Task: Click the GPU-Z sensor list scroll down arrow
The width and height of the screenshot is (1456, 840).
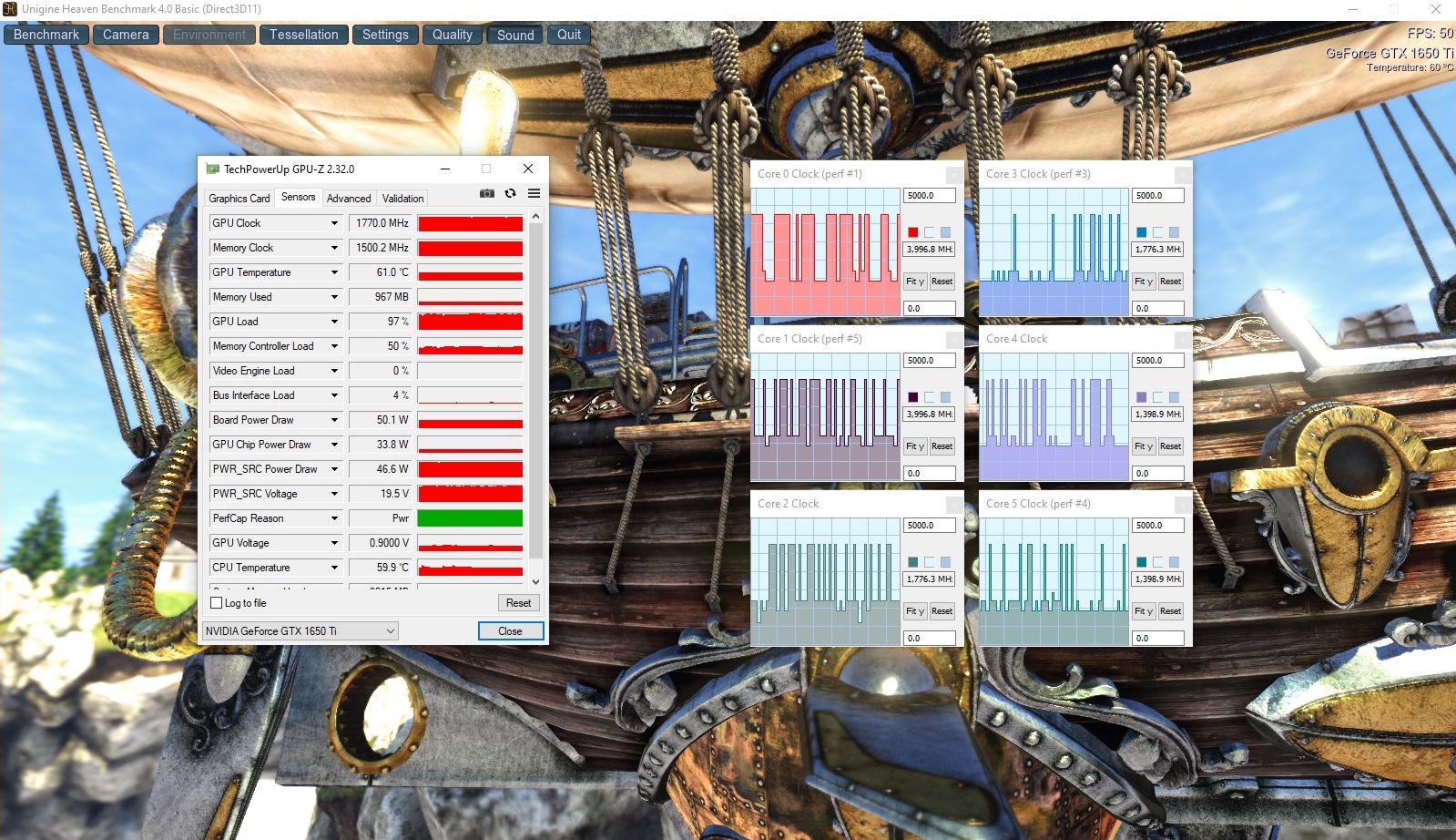Action: [x=535, y=581]
